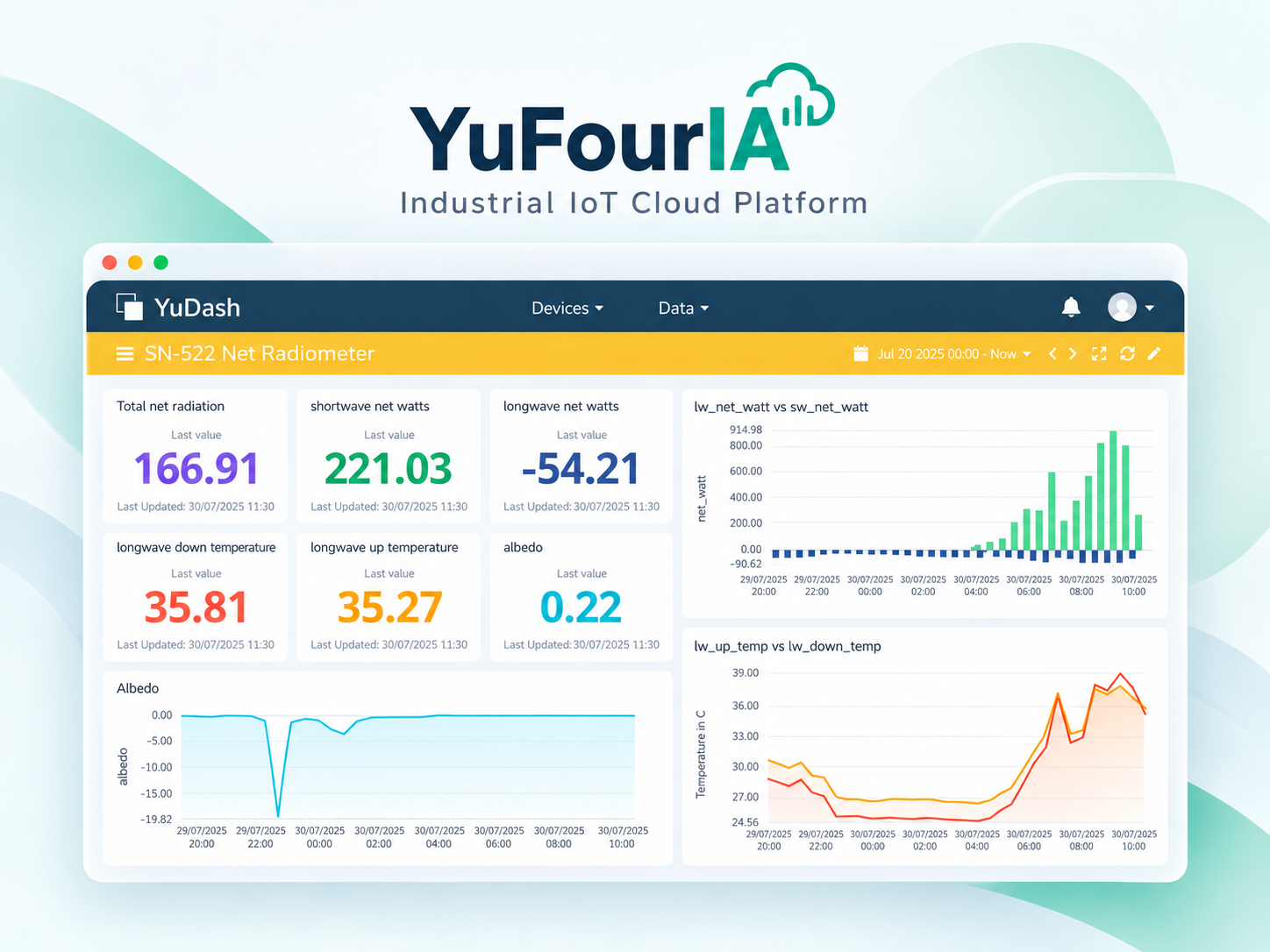Click the Albedo line chart title
Image resolution: width=1270 pixels, height=952 pixels.
[138, 688]
